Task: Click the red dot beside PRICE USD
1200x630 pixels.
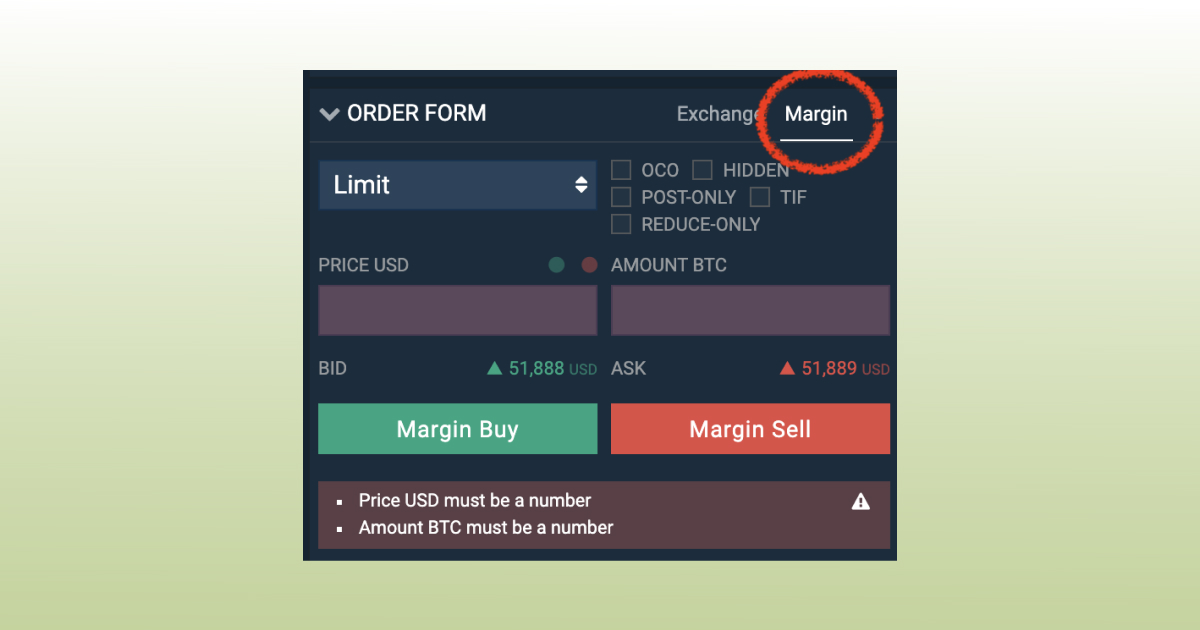Action: coord(589,265)
